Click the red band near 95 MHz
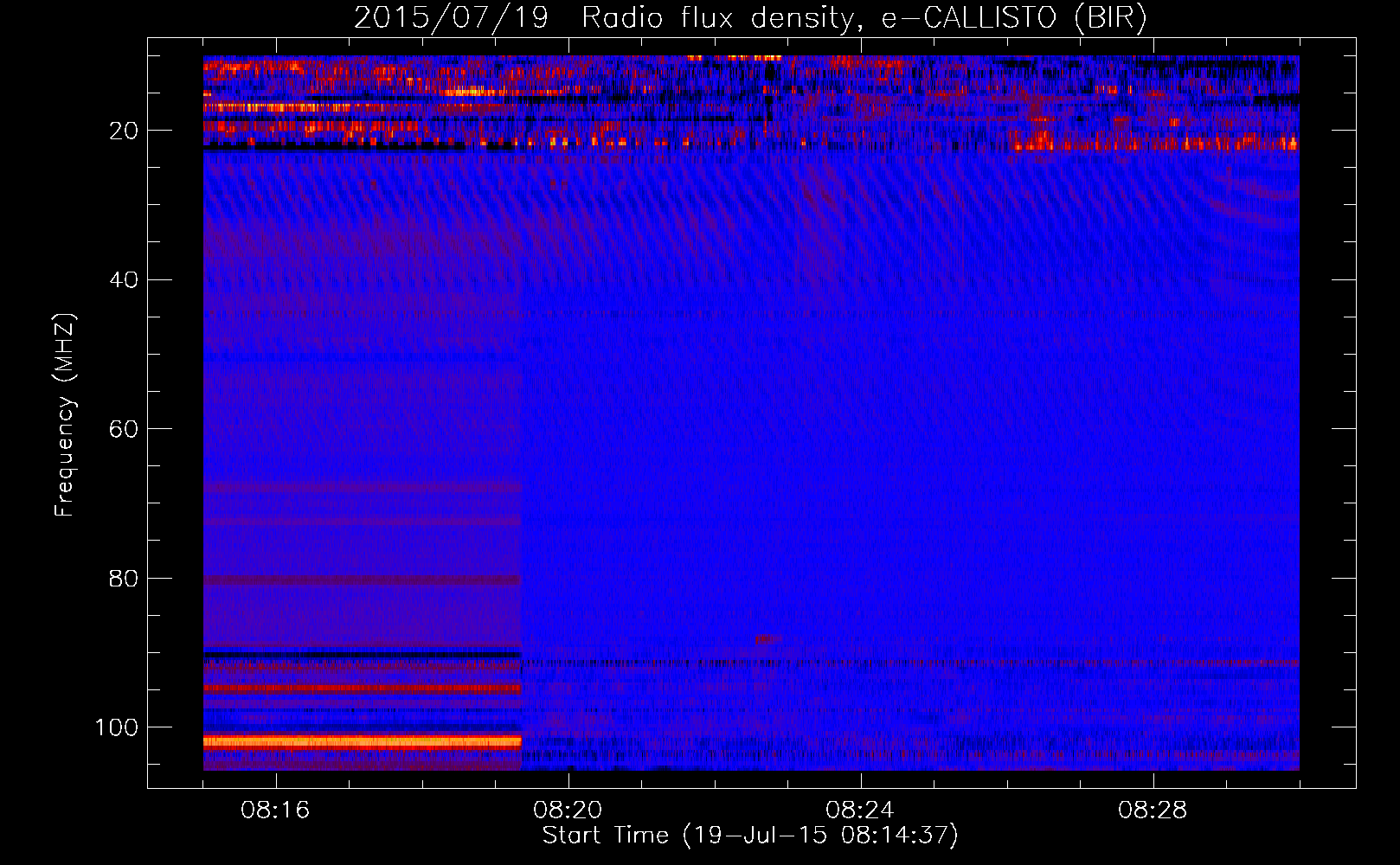1400x865 pixels. pos(362,689)
